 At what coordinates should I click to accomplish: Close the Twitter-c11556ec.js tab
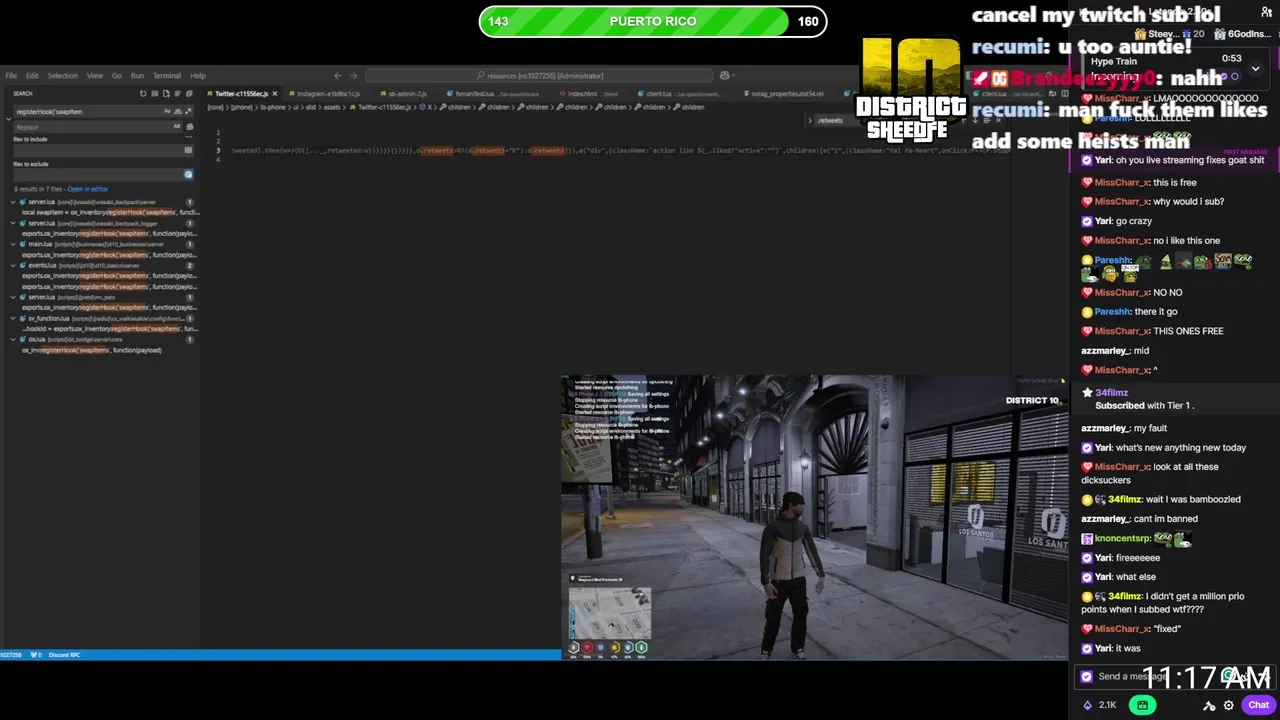tap(275, 93)
